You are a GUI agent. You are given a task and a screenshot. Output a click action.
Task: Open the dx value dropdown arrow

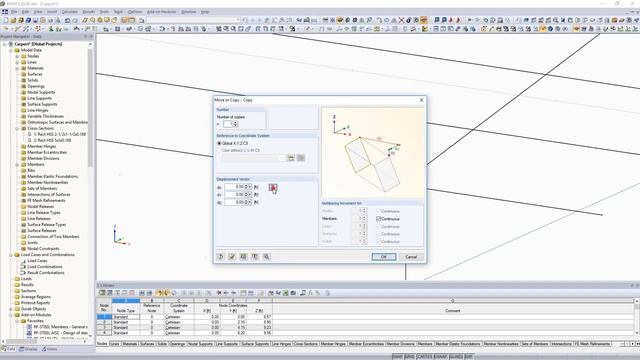pyautogui.click(x=250, y=187)
